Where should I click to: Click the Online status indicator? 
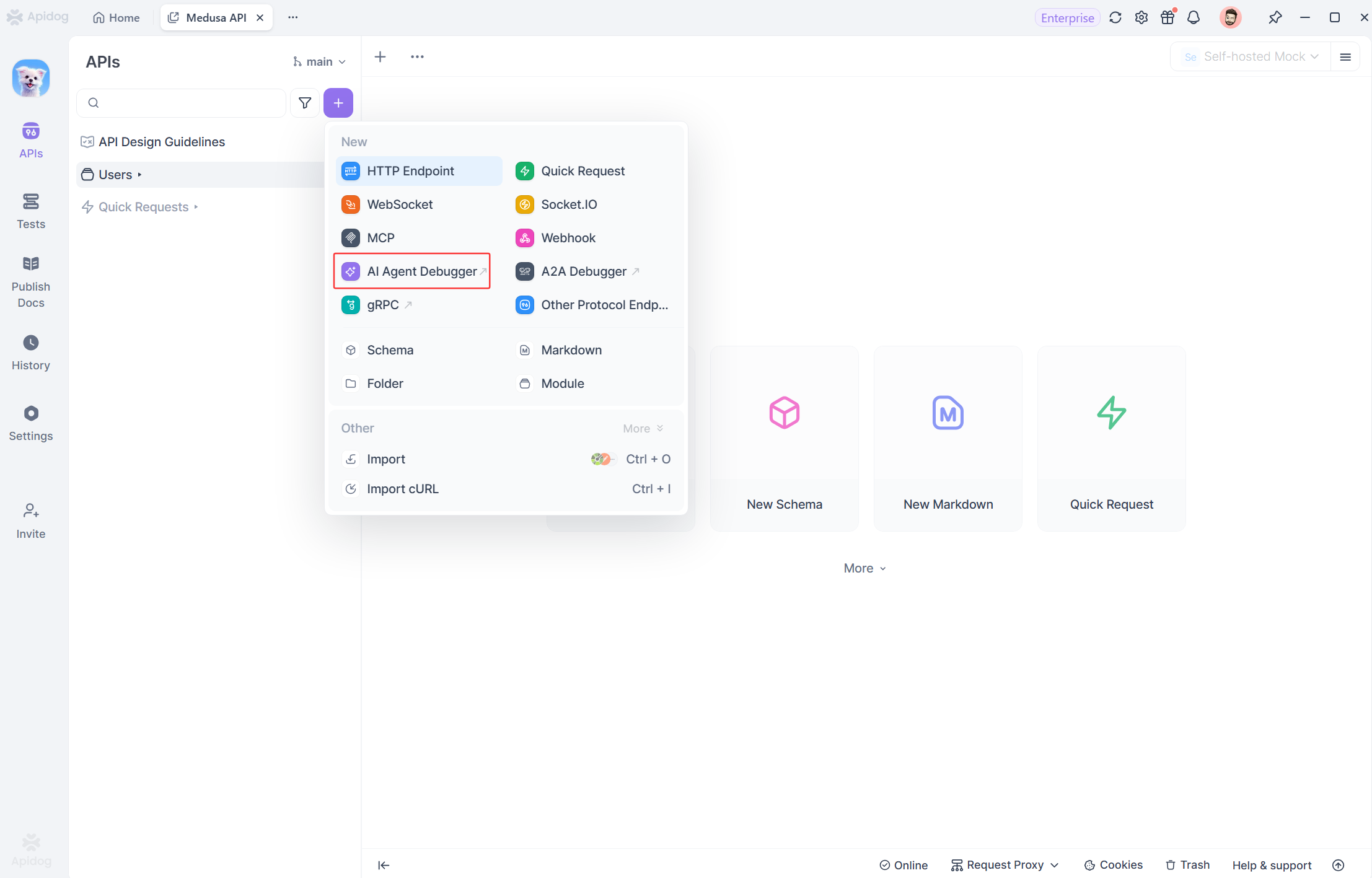[x=904, y=865]
